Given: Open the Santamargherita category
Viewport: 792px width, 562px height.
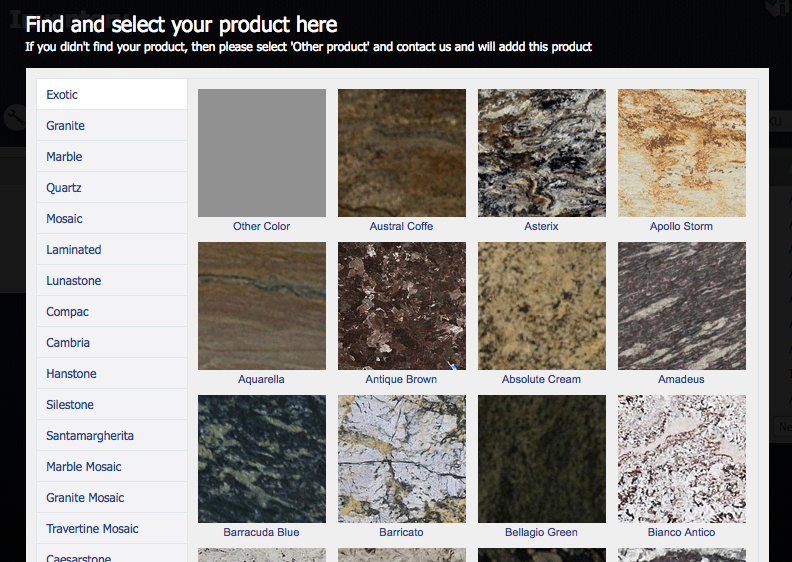Looking at the screenshot, I should click(112, 436).
